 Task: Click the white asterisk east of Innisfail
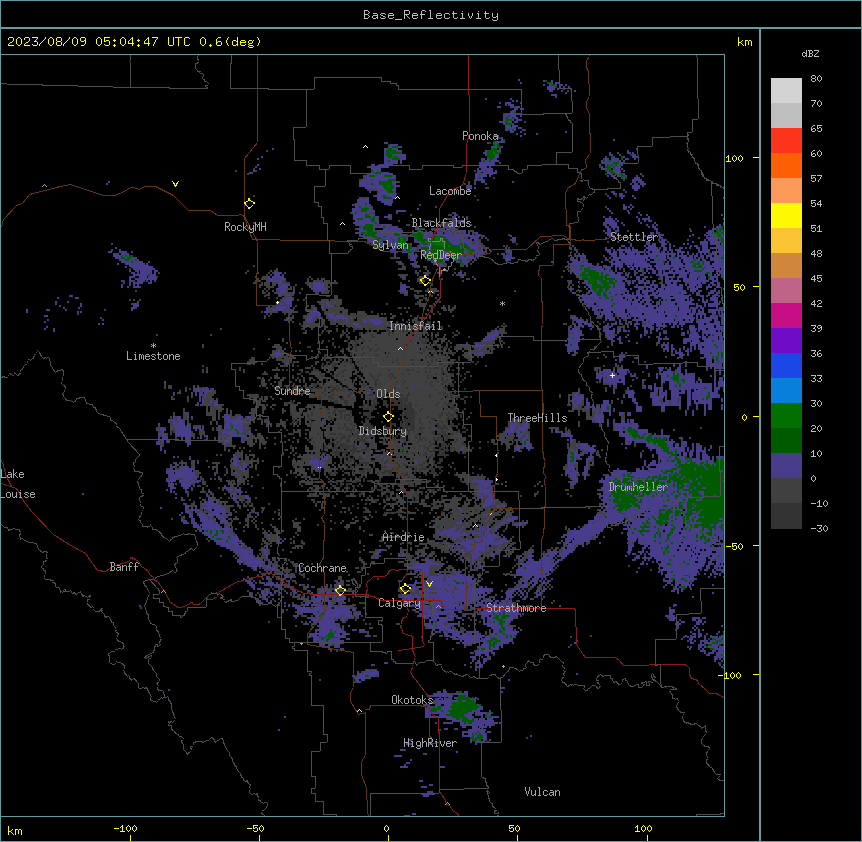(x=502, y=303)
